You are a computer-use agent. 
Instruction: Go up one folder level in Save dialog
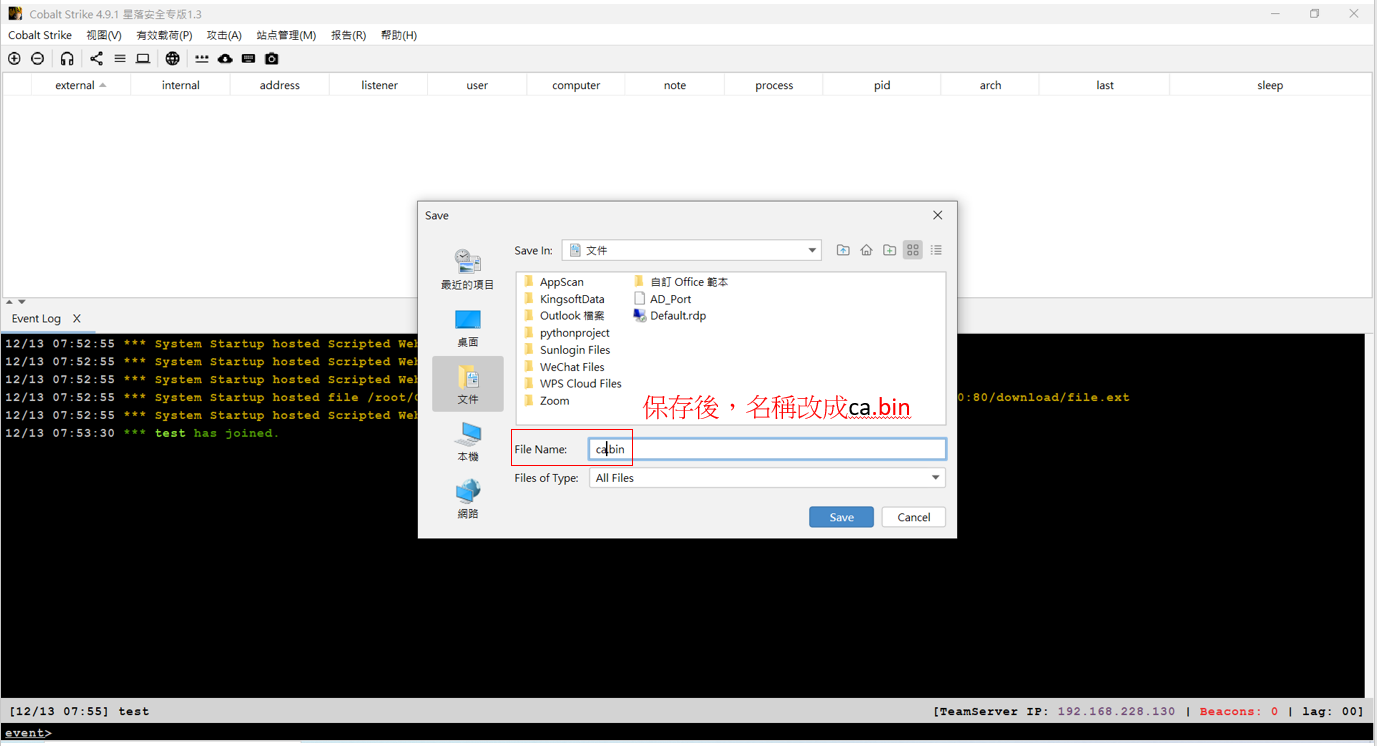(843, 250)
